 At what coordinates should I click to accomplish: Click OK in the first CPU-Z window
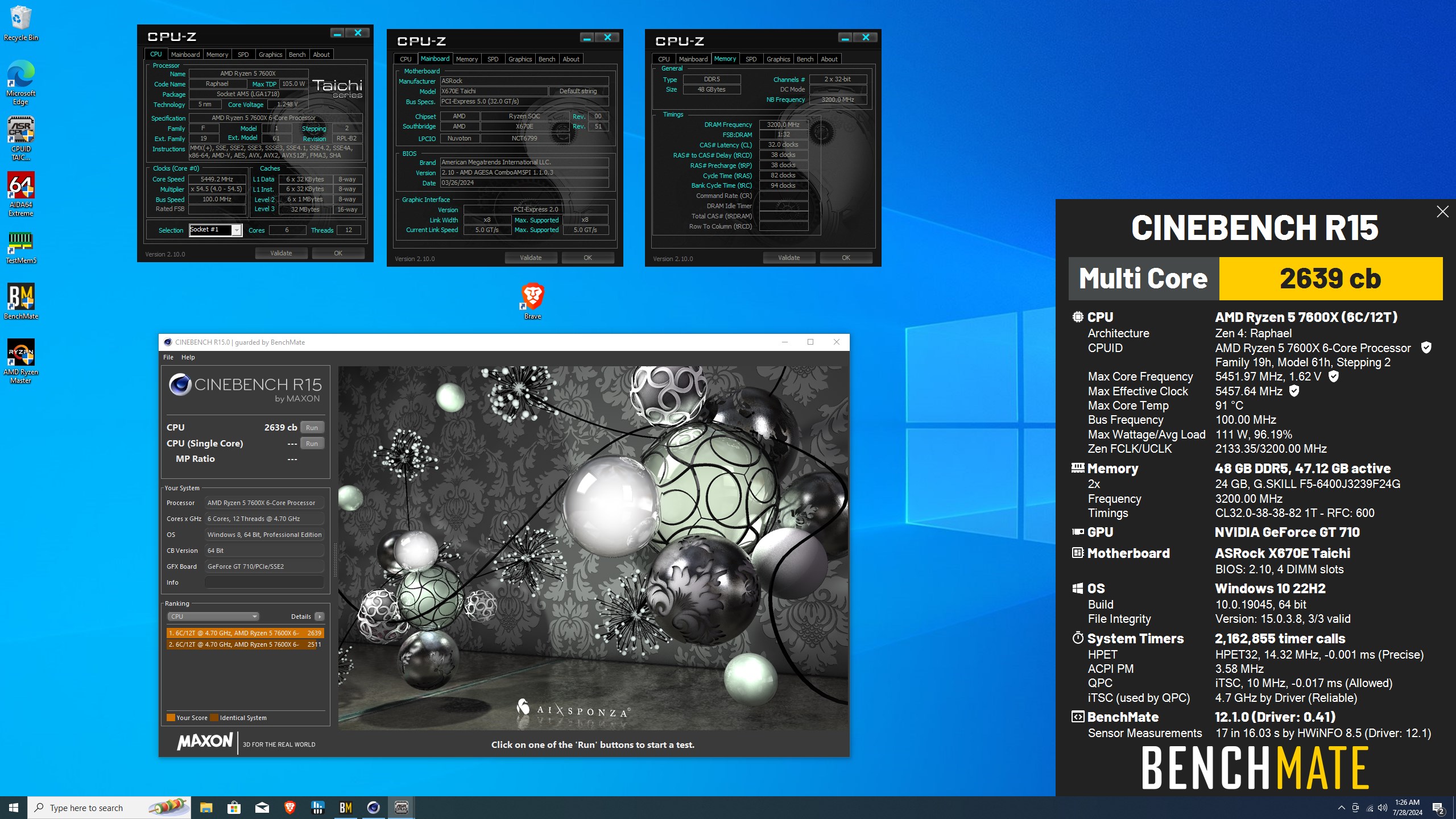point(338,253)
